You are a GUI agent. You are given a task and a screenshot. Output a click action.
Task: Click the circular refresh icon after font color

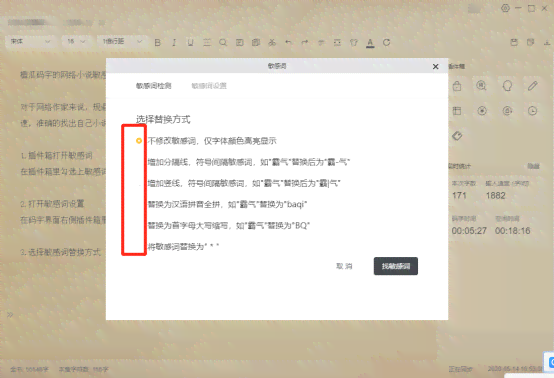(387, 42)
